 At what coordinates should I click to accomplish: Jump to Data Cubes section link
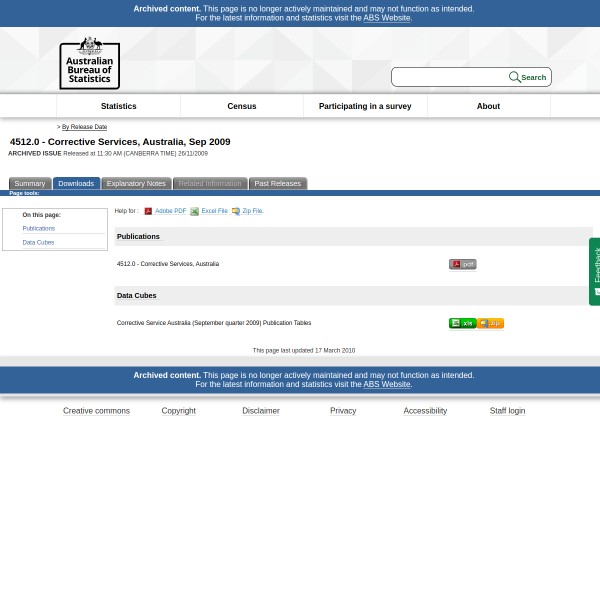[38, 242]
